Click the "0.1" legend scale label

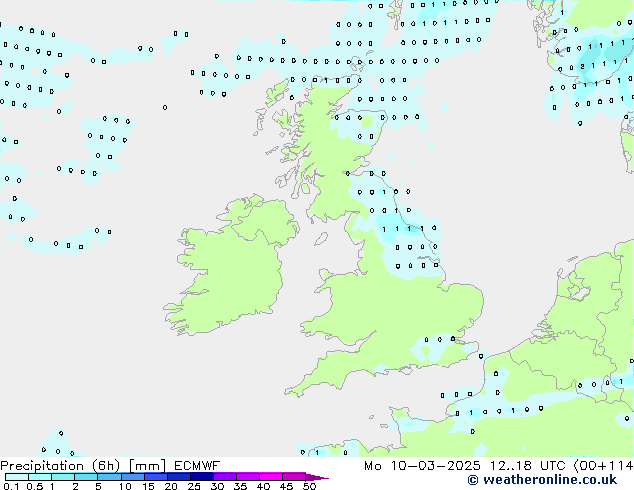tap(11, 486)
